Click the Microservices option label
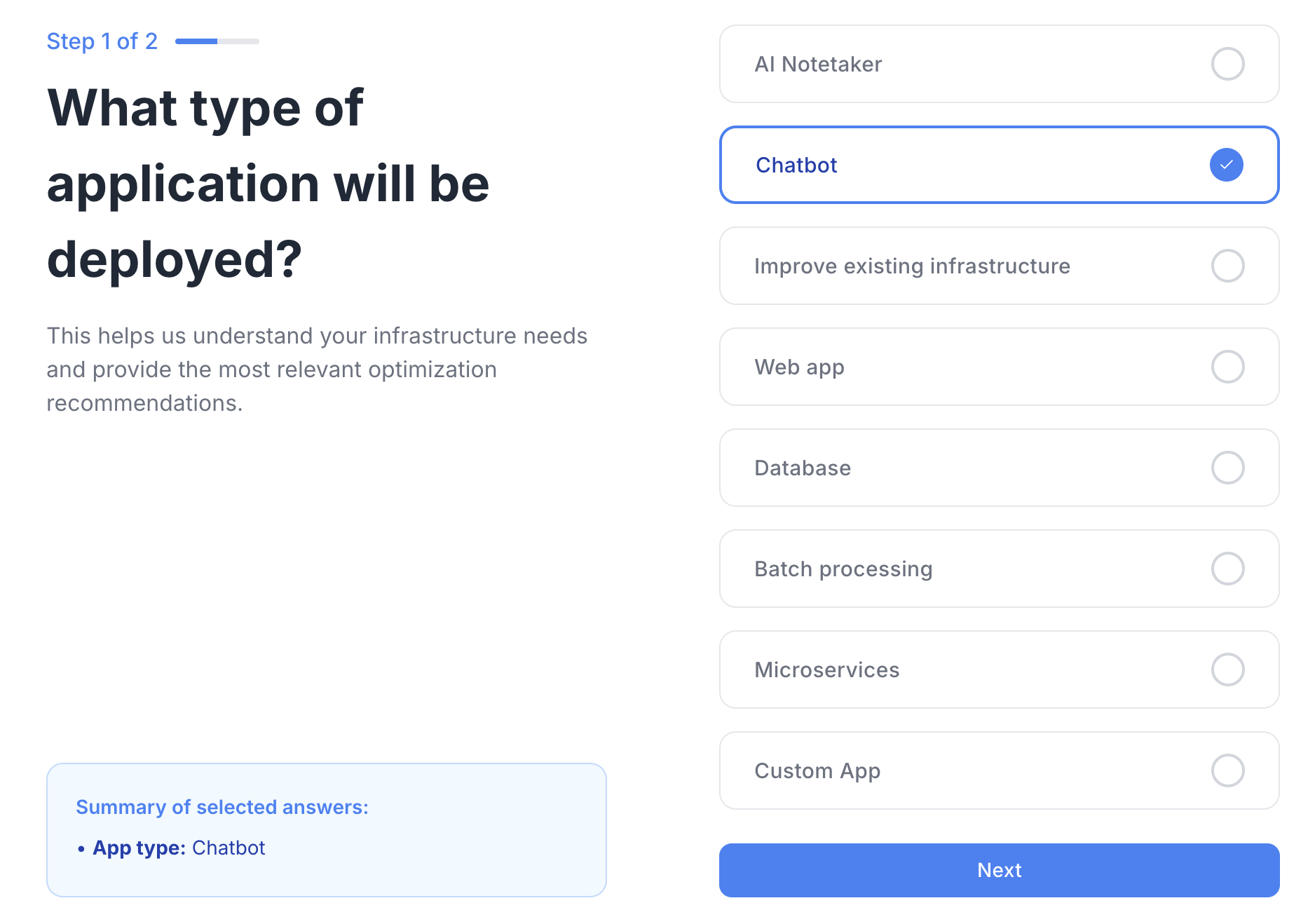Screen dimensions: 1315x924 point(826,670)
